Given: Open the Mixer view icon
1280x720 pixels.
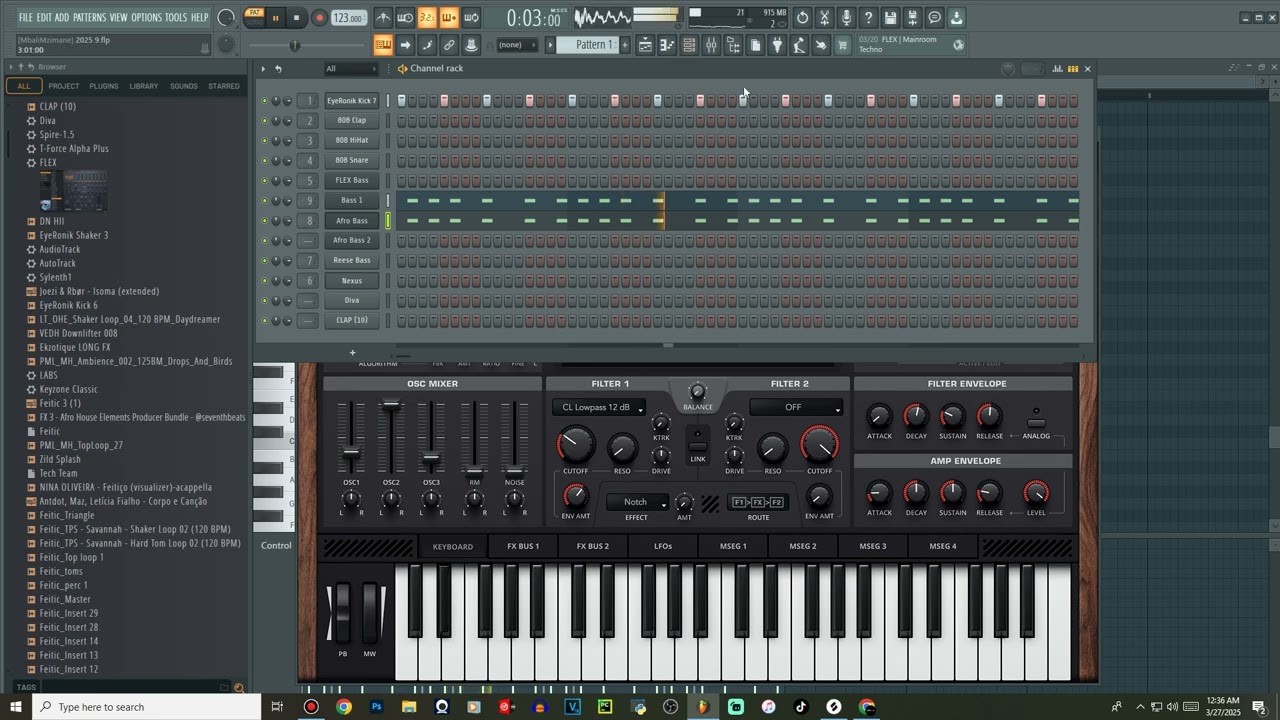Looking at the screenshot, I should tap(711, 45).
